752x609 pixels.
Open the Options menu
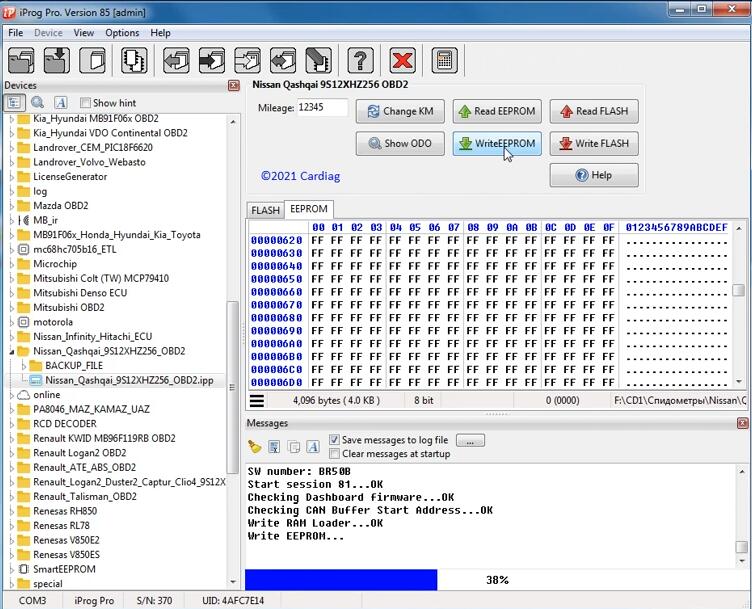[x=122, y=33]
